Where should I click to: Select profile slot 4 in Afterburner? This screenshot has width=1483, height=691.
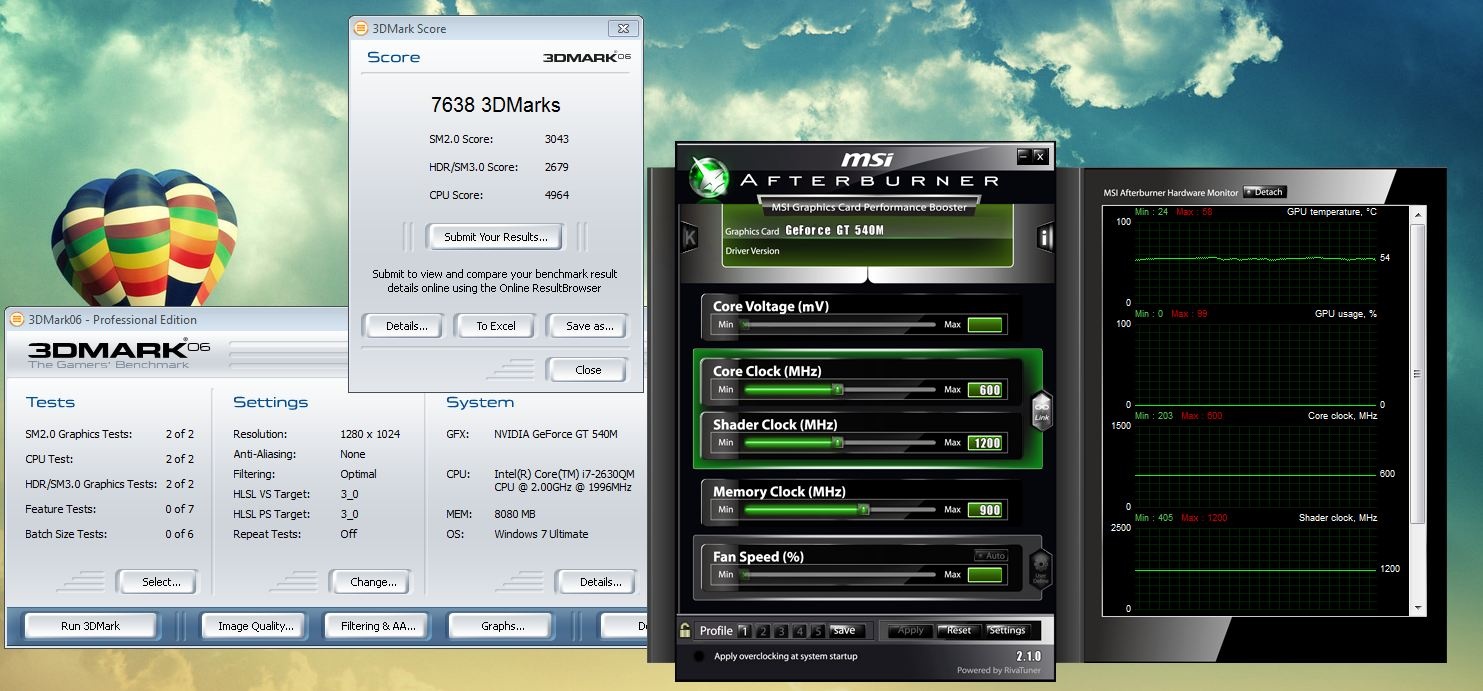pos(800,631)
